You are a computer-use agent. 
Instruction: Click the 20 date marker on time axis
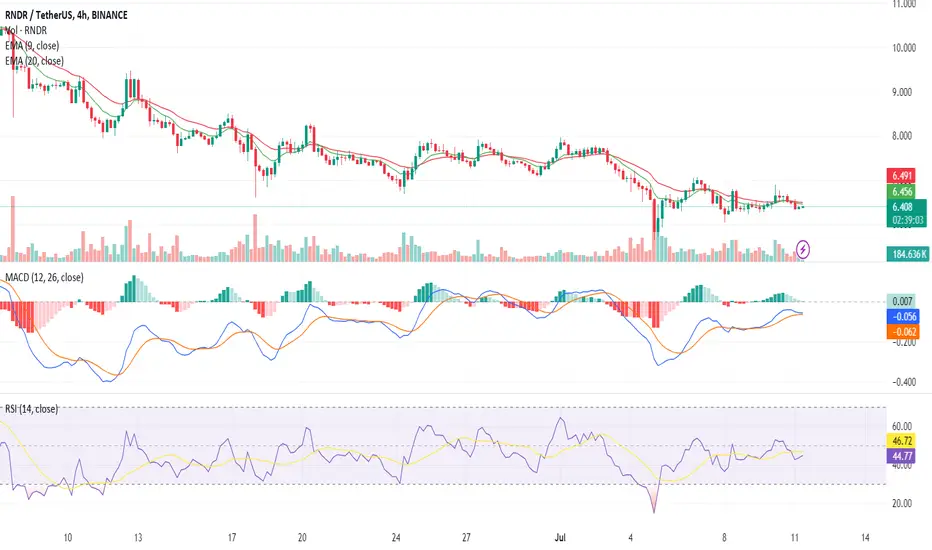click(x=302, y=538)
